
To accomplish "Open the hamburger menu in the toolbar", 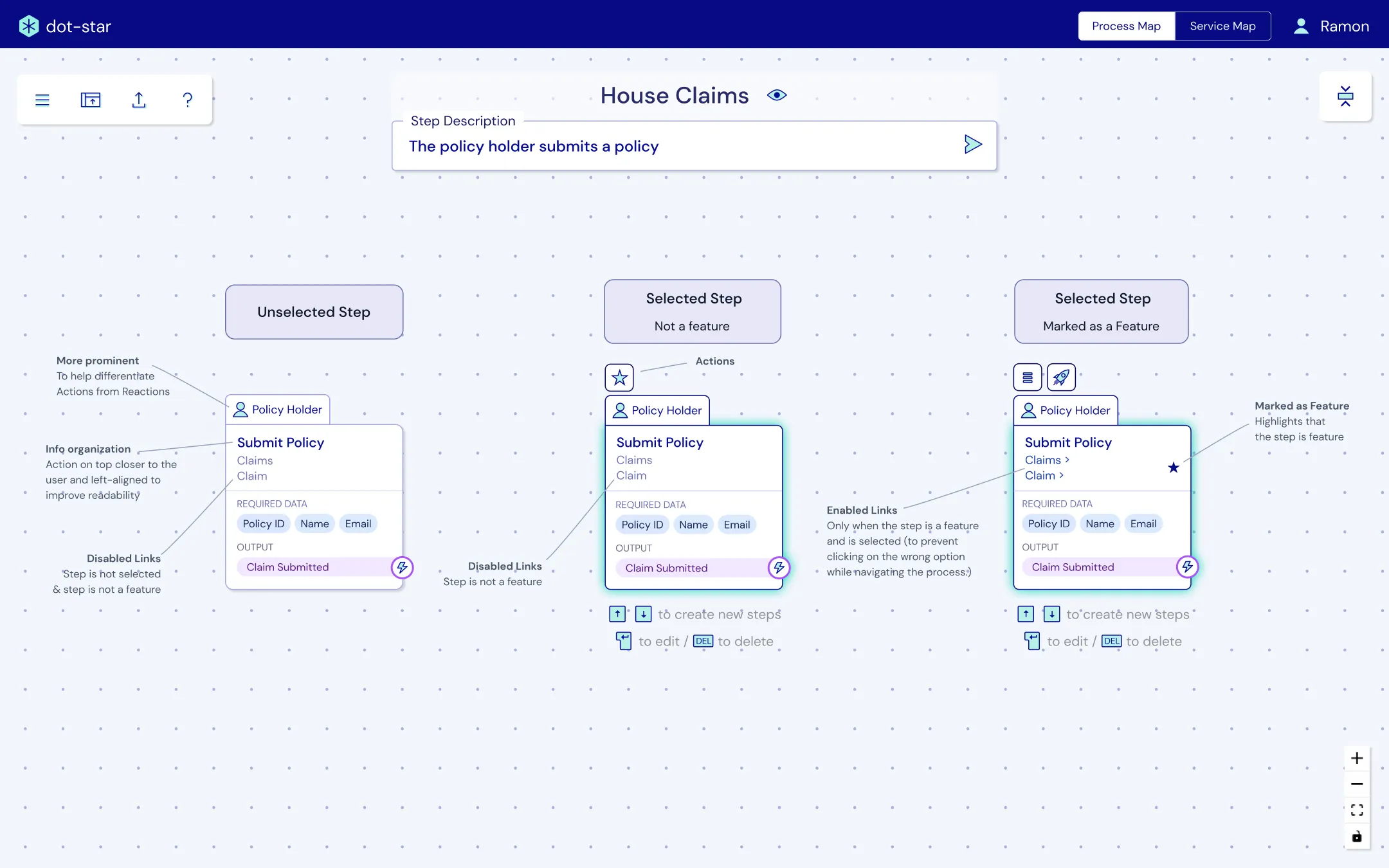I will [42, 100].
